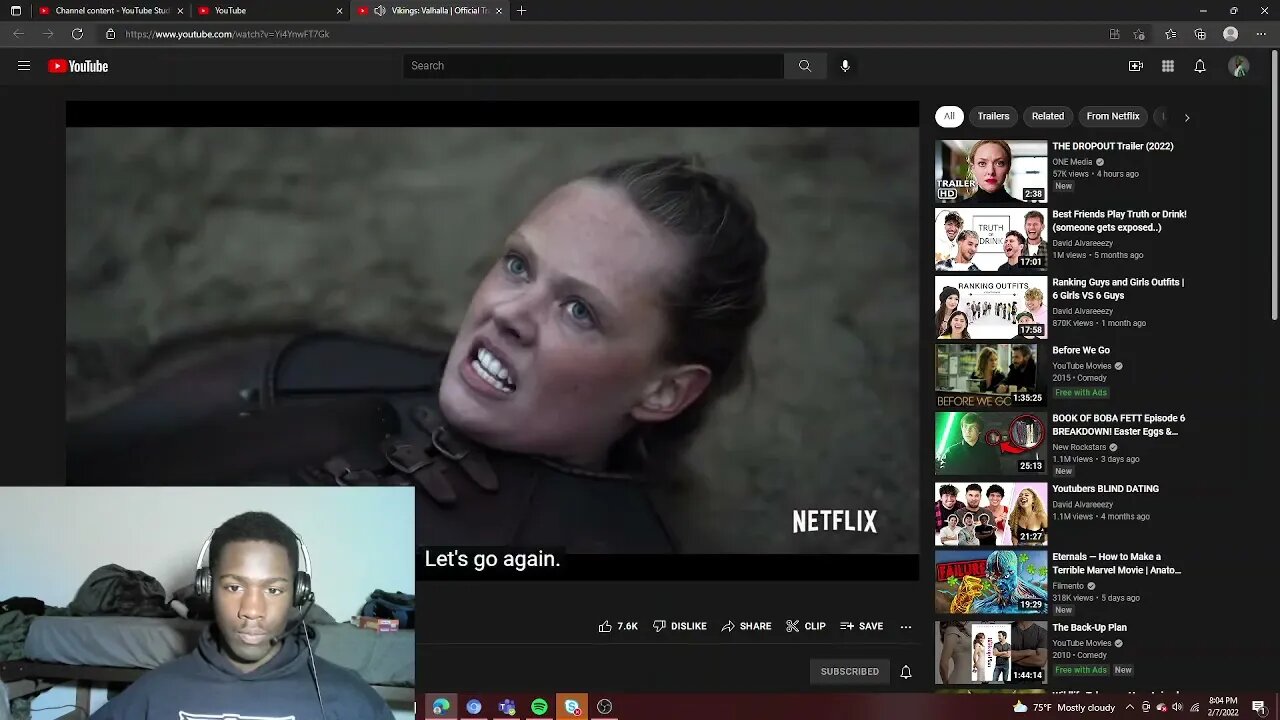
Task: Open the YouTube apps grid icon
Action: click(1168, 66)
